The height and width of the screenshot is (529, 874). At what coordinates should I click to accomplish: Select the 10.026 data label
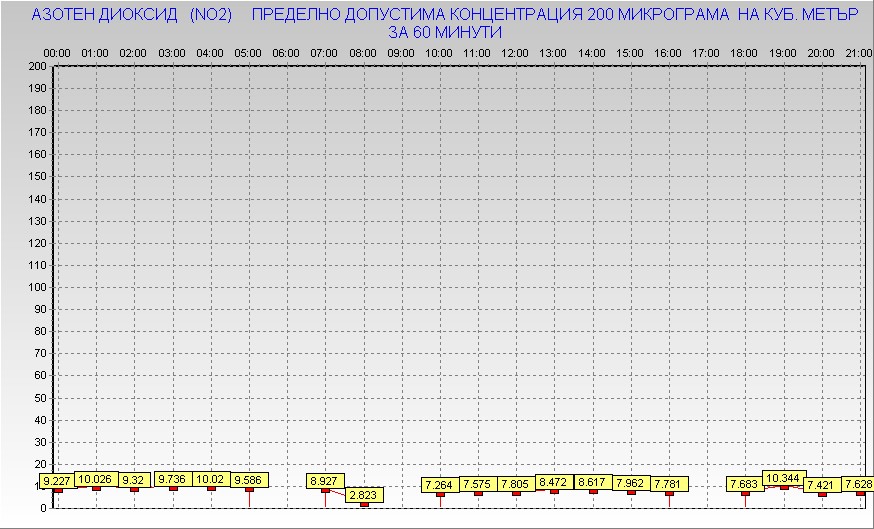(x=96, y=479)
